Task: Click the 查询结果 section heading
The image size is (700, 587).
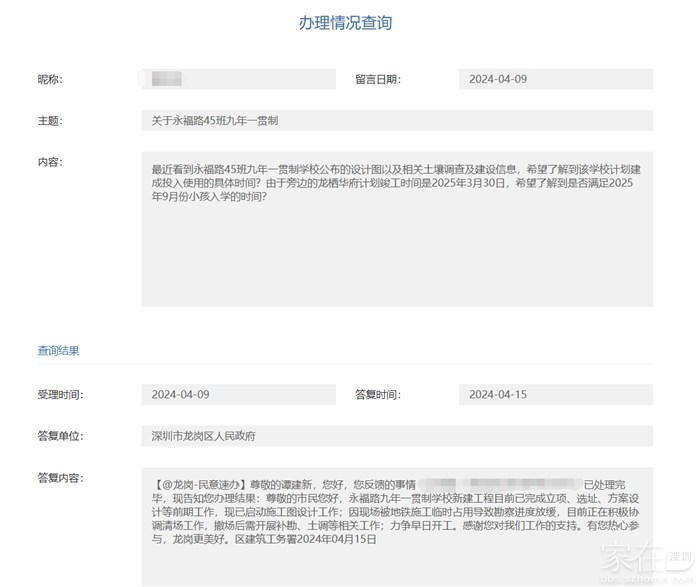Action: pos(59,351)
